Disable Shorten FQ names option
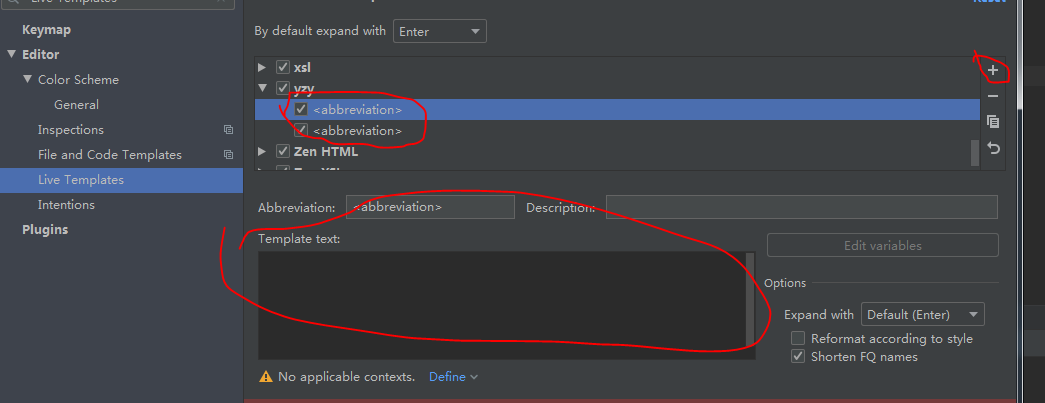Image resolution: width=1045 pixels, height=403 pixels. click(798, 356)
